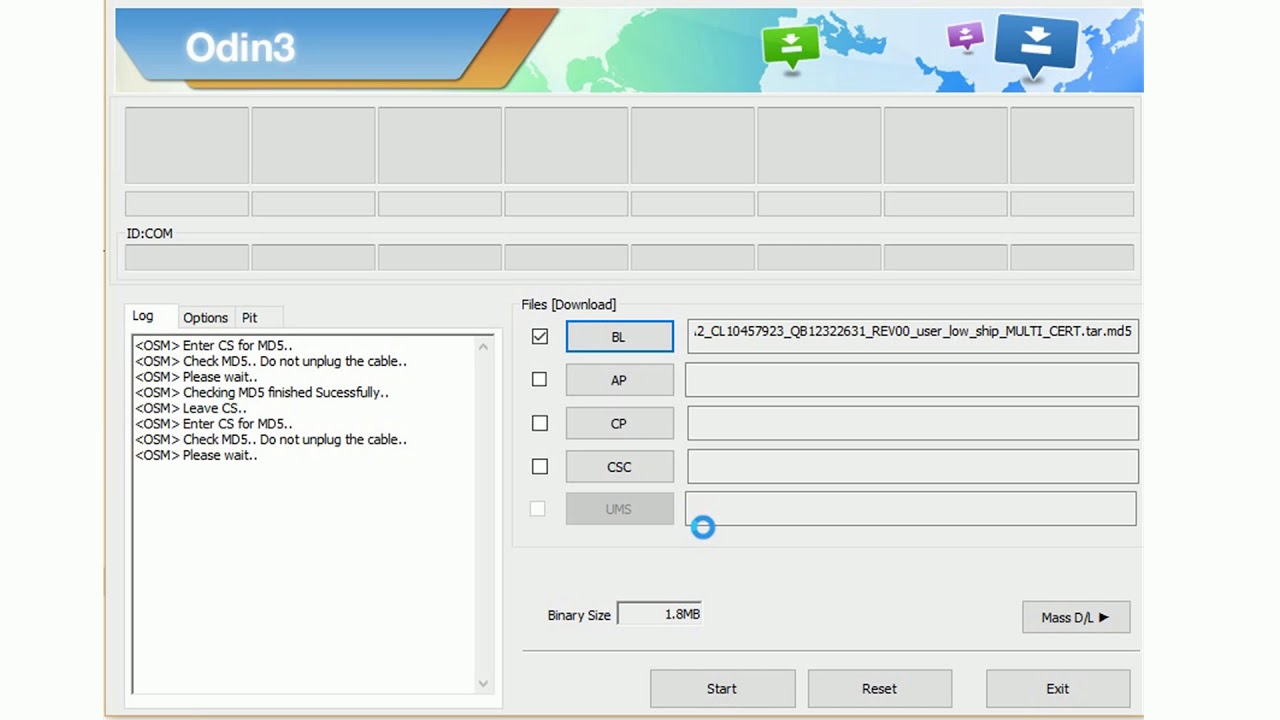The image size is (1280, 720).
Task: Reset the Odin settings
Action: pos(879,688)
